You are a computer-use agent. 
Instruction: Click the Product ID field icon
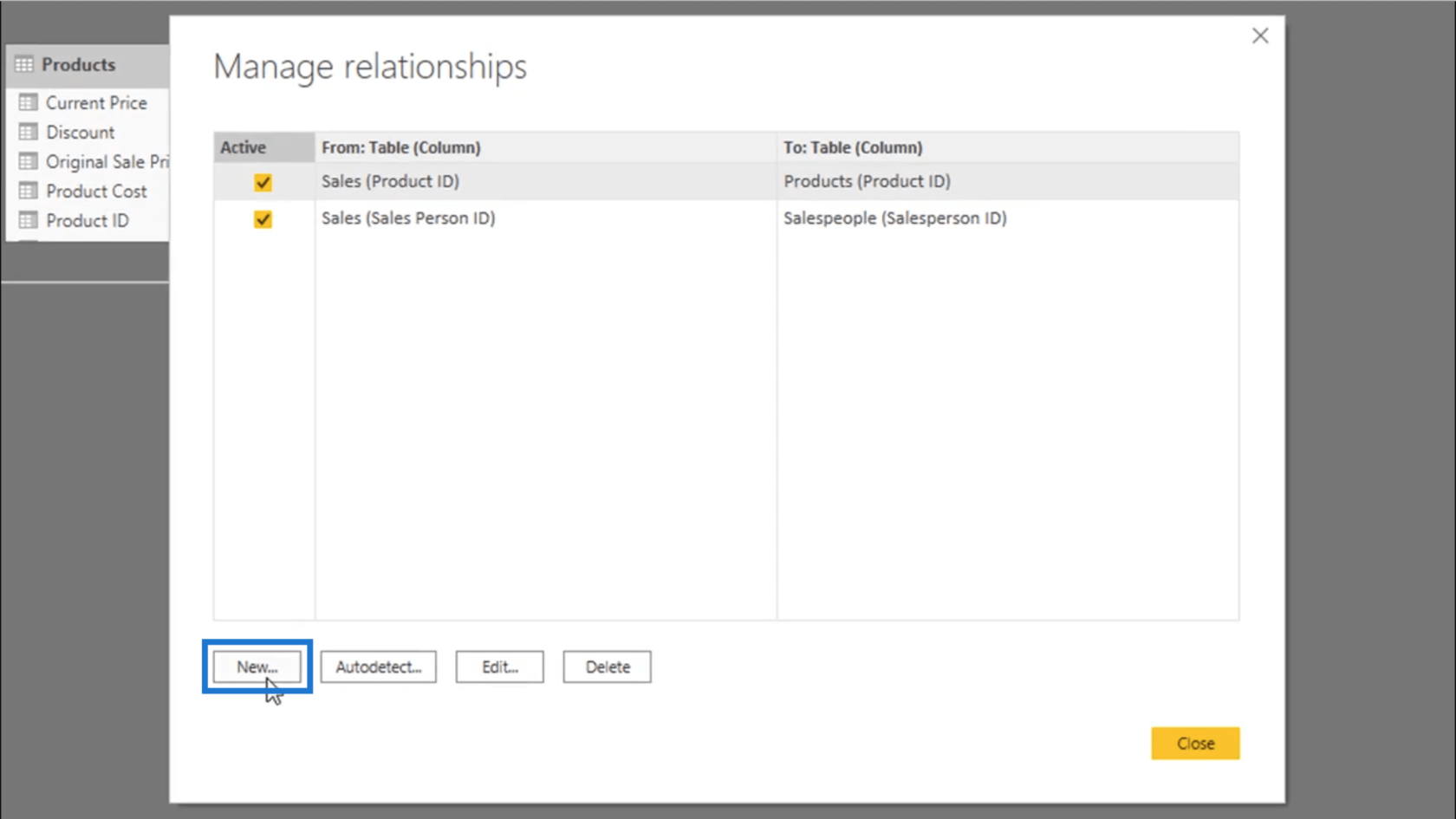[x=28, y=220]
